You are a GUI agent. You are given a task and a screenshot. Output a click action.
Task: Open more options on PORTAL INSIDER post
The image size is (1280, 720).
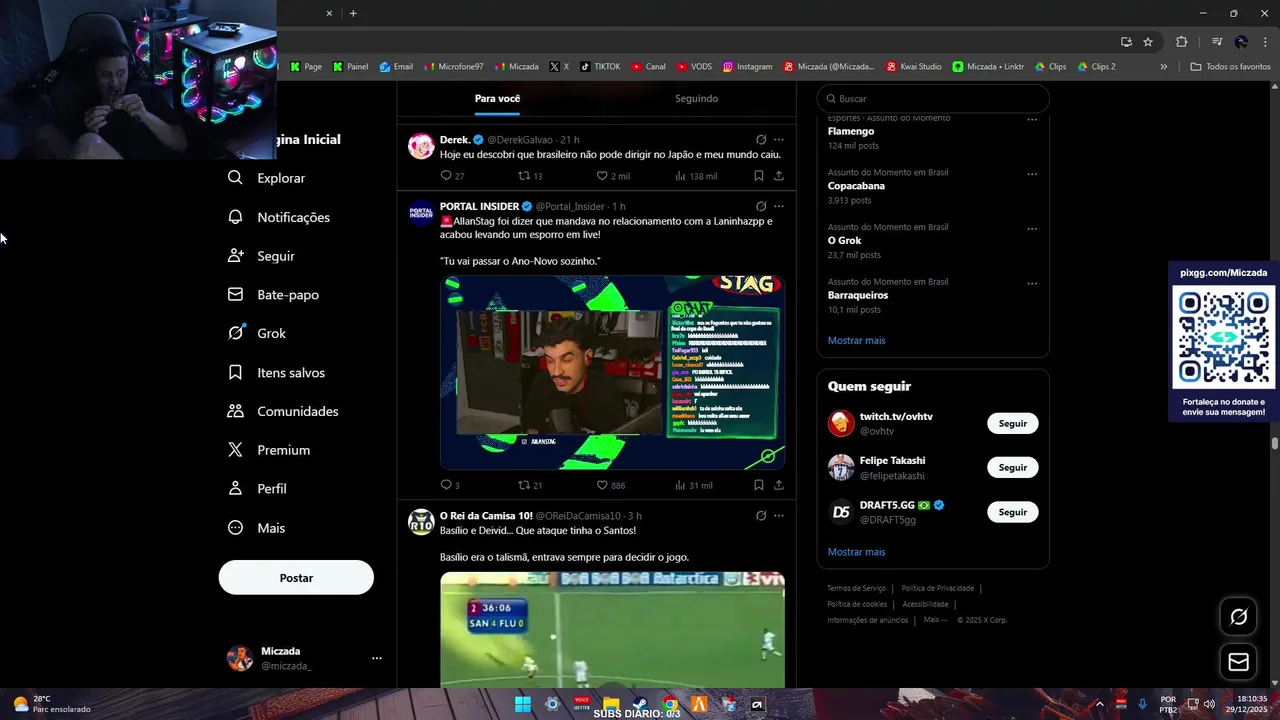pos(779,206)
